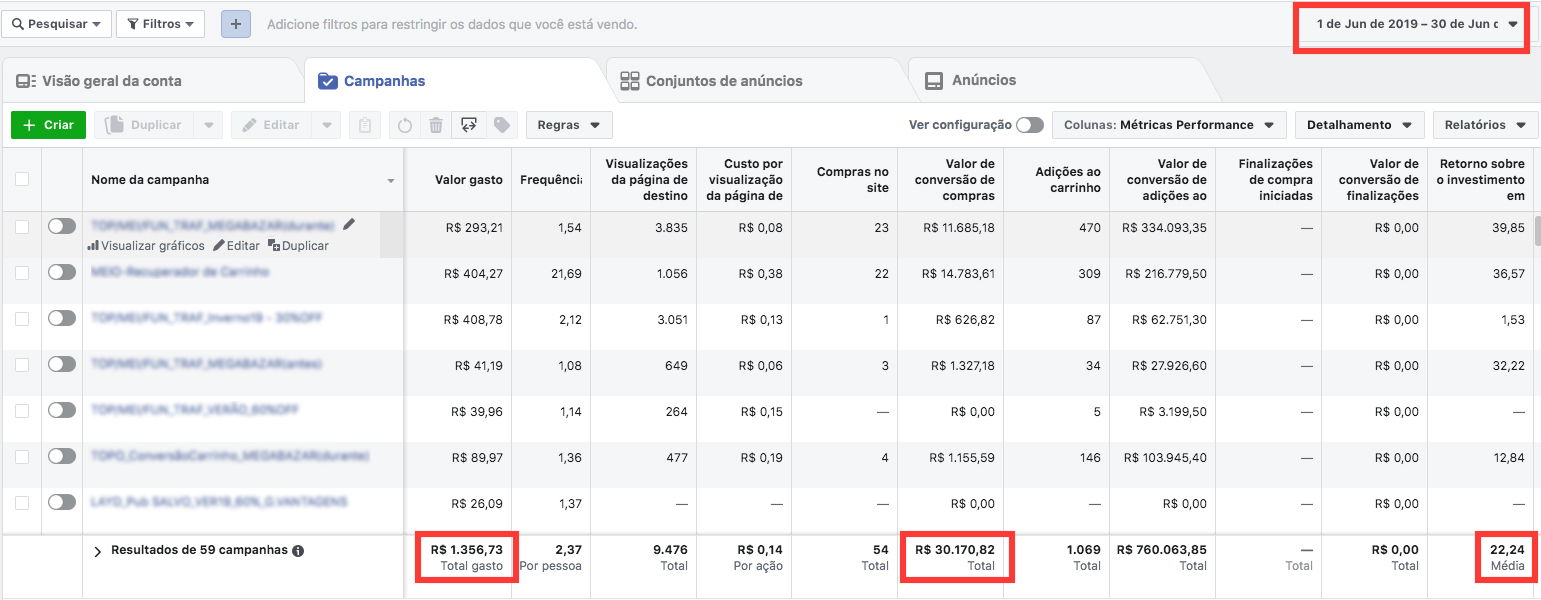
Task: Turn on the switch for the R$ 404,27 campaign
Action: pyautogui.click(x=62, y=272)
